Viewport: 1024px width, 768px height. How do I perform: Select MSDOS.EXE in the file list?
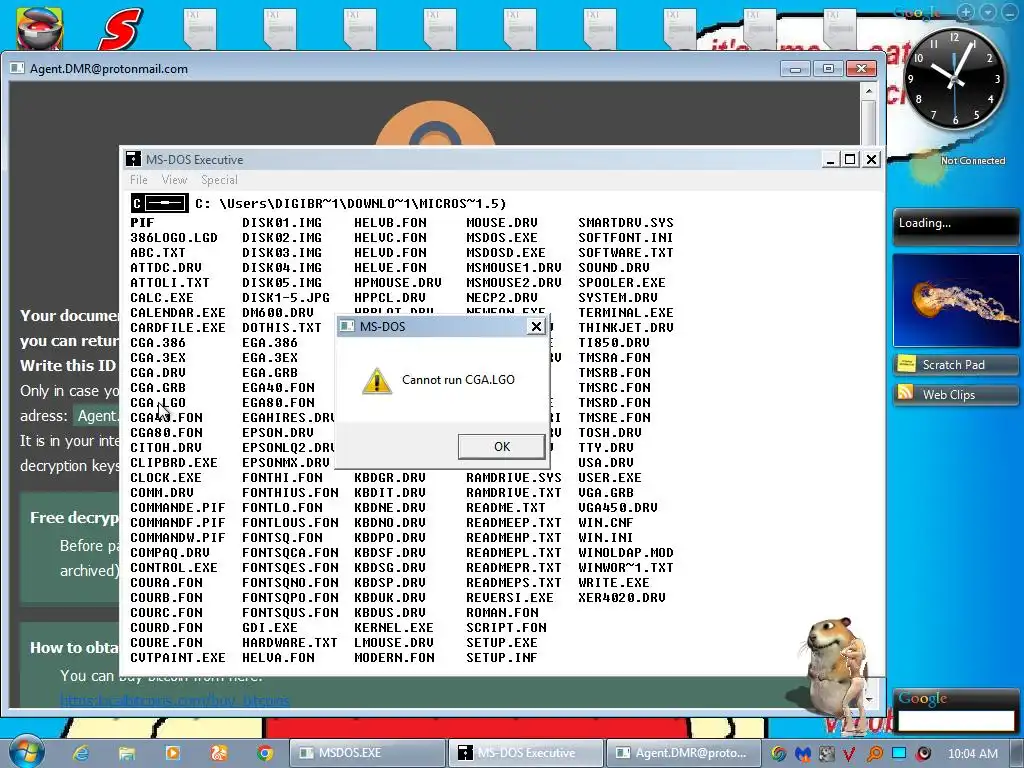pyautogui.click(x=502, y=238)
